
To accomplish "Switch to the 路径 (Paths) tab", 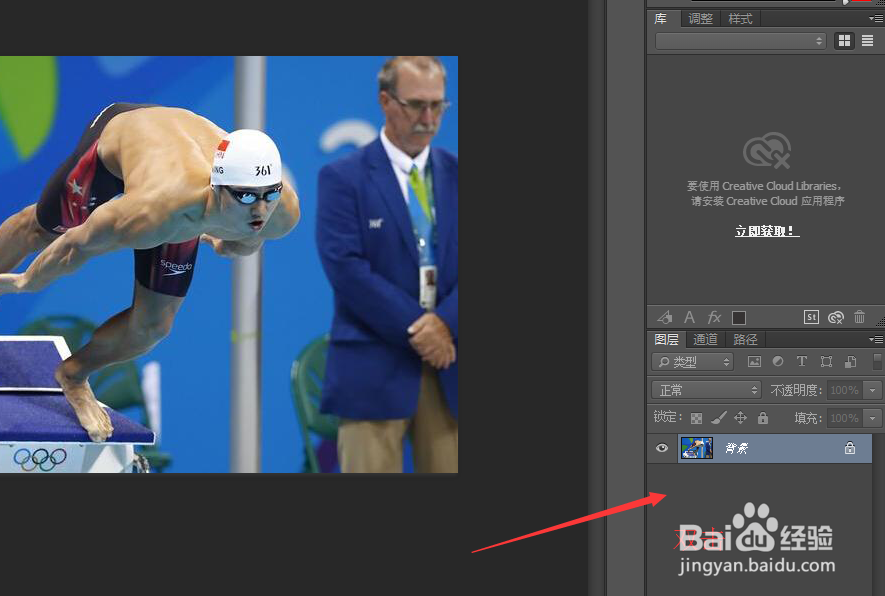I will (x=745, y=339).
